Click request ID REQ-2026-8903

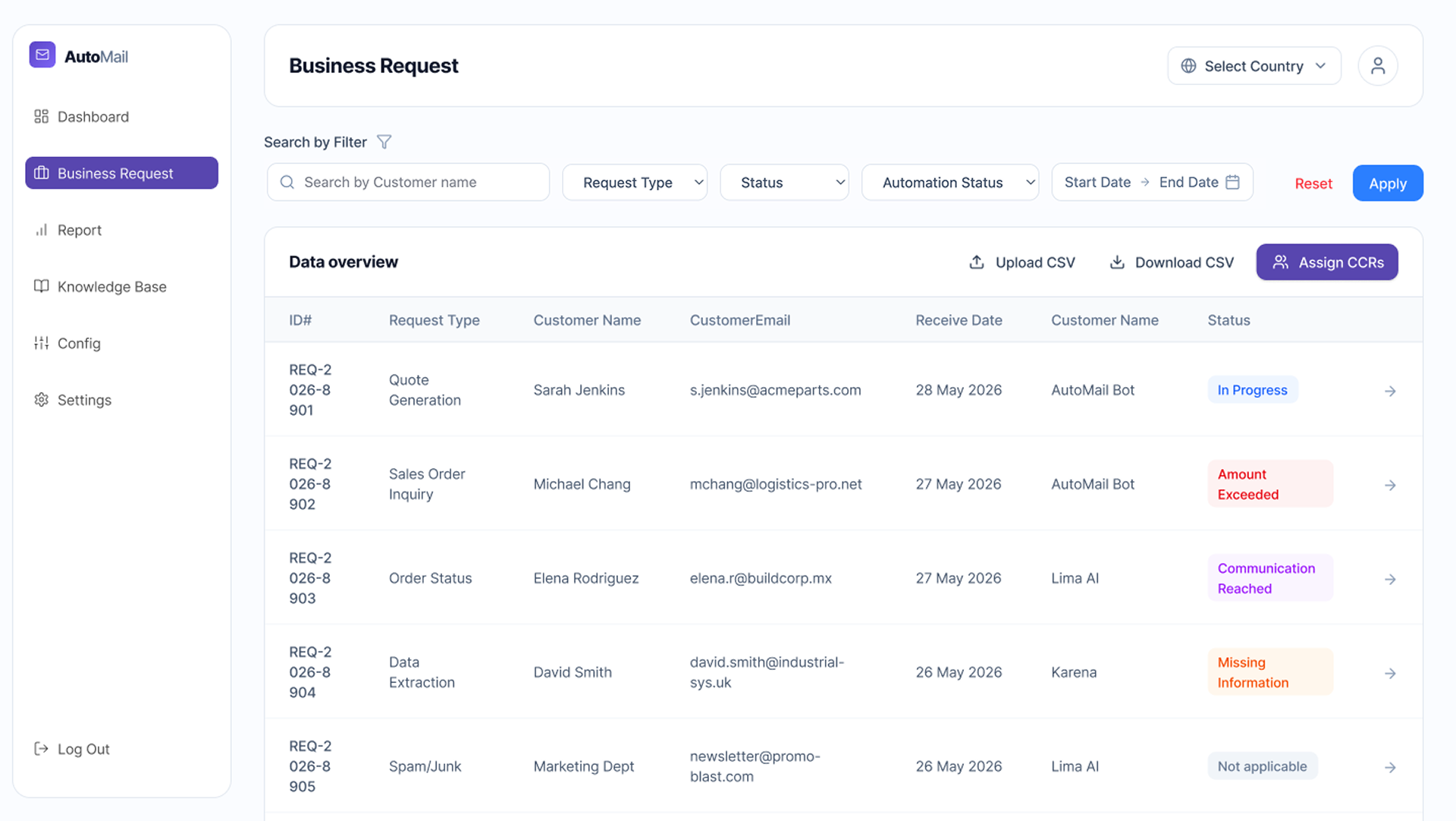[x=310, y=578]
